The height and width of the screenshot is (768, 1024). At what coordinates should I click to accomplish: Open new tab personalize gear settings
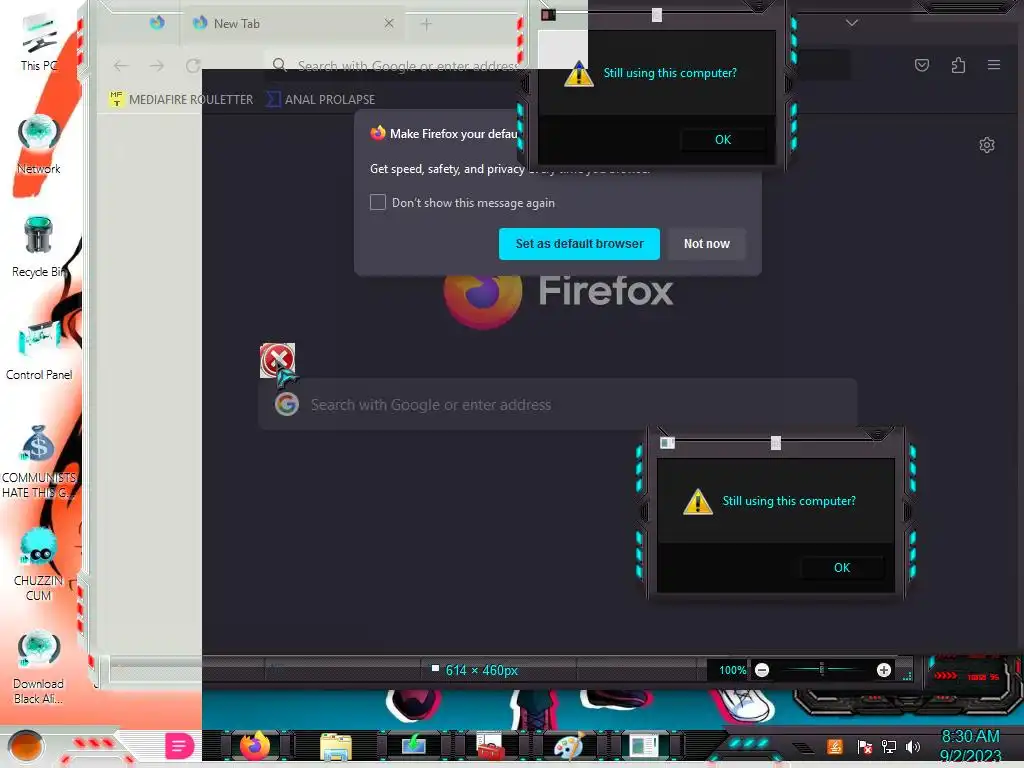pos(987,145)
